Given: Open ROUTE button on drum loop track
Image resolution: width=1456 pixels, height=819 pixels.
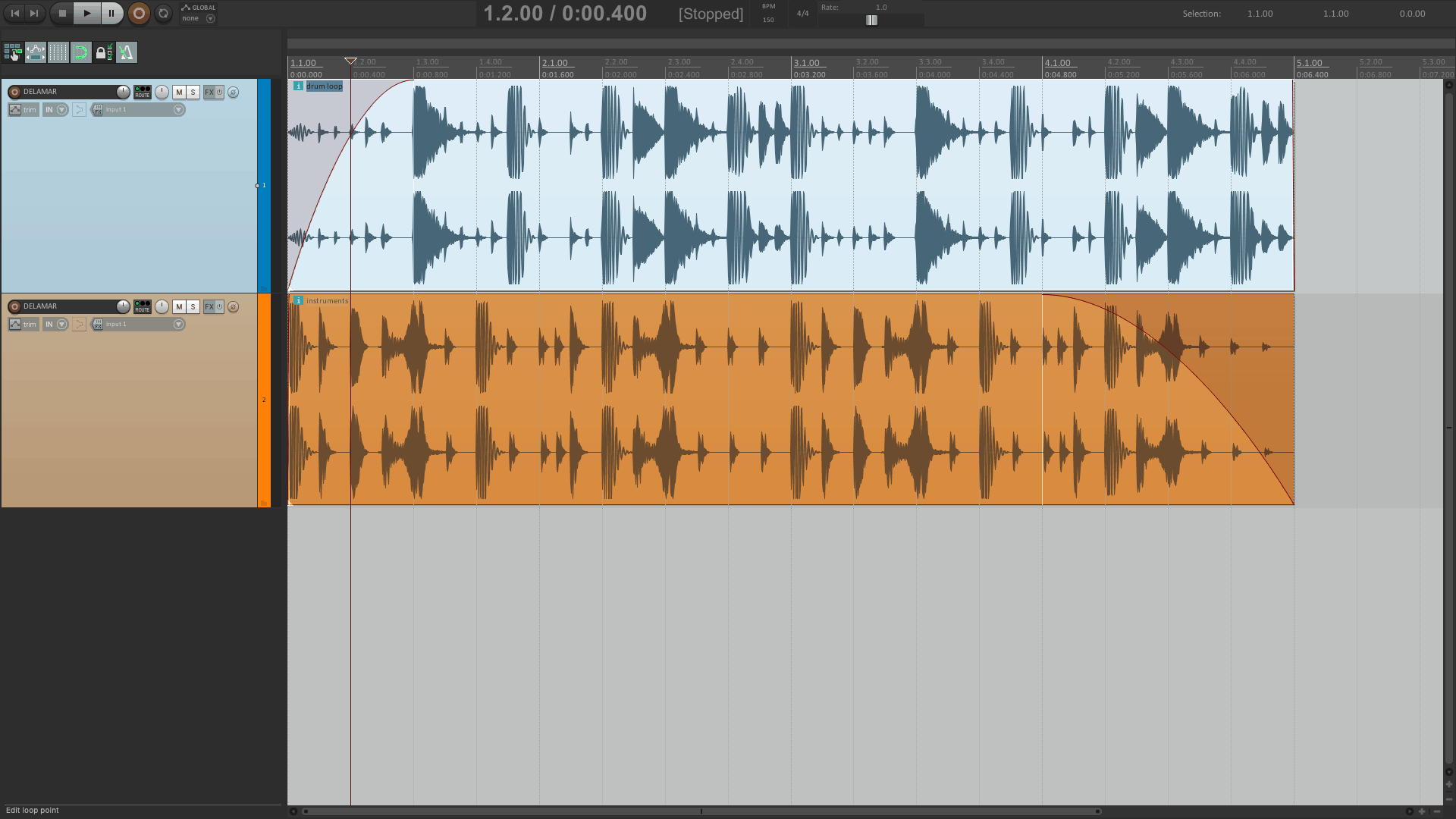Looking at the screenshot, I should (x=142, y=92).
